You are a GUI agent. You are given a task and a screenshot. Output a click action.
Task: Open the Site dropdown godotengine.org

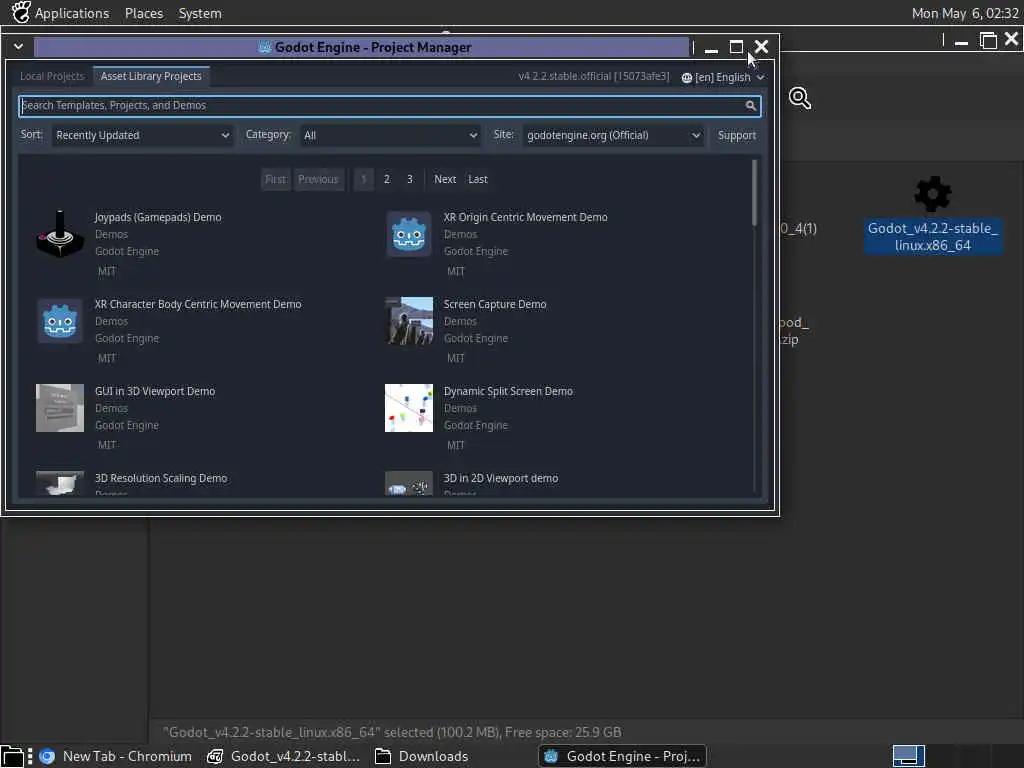point(613,135)
